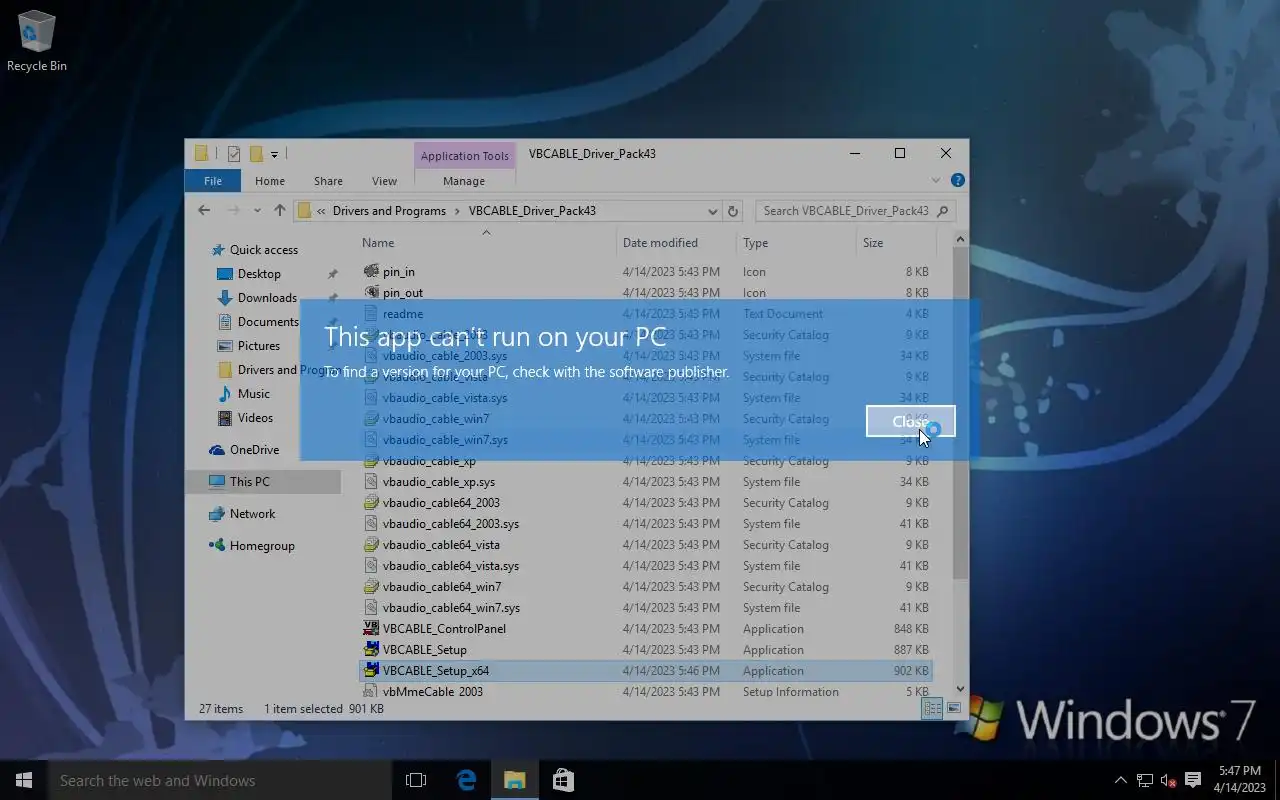Select the vbaudio_cable64_win7.sys file
Image resolution: width=1280 pixels, height=800 pixels.
pos(645,608)
